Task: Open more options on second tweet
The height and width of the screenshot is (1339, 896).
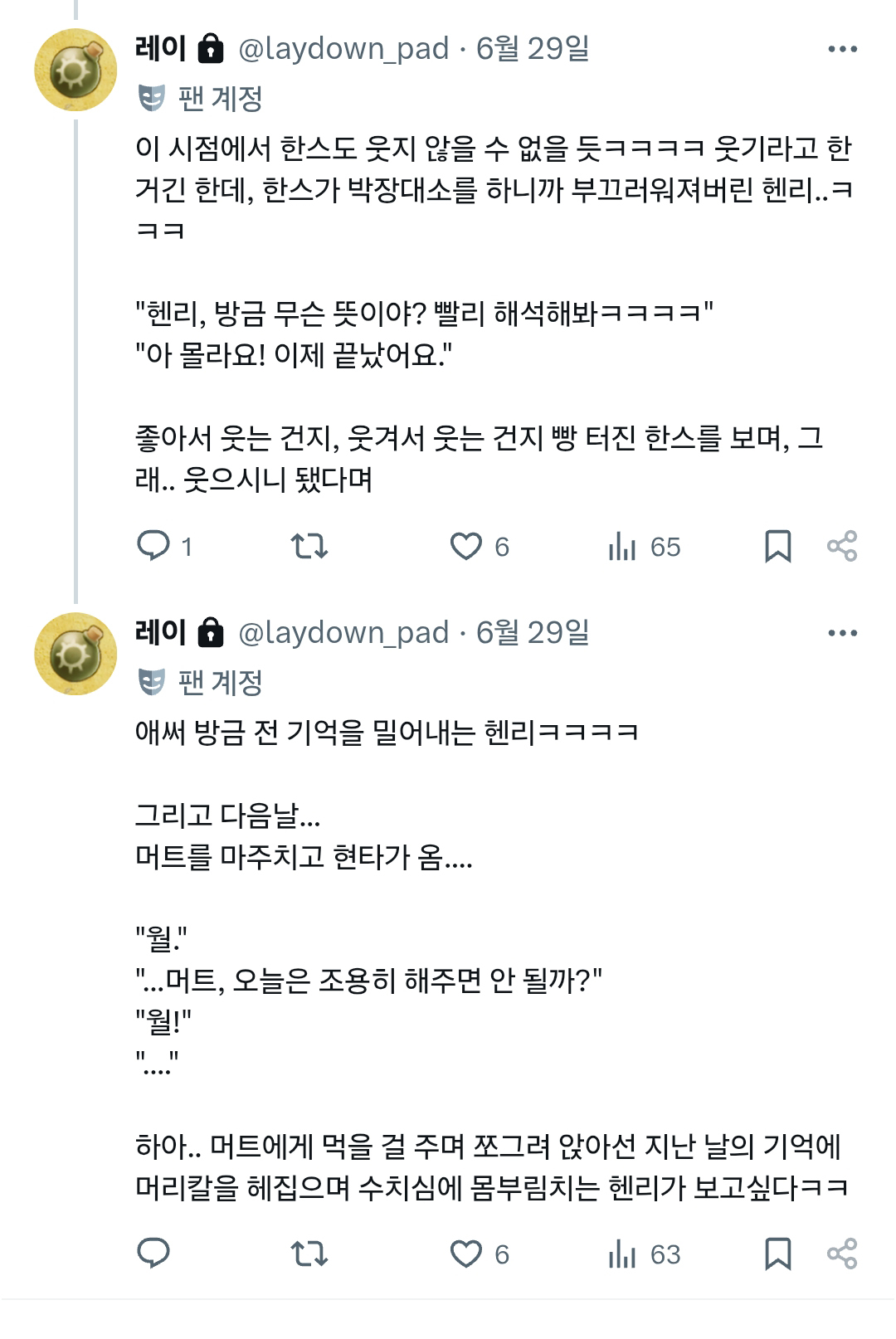Action: pos(842,633)
